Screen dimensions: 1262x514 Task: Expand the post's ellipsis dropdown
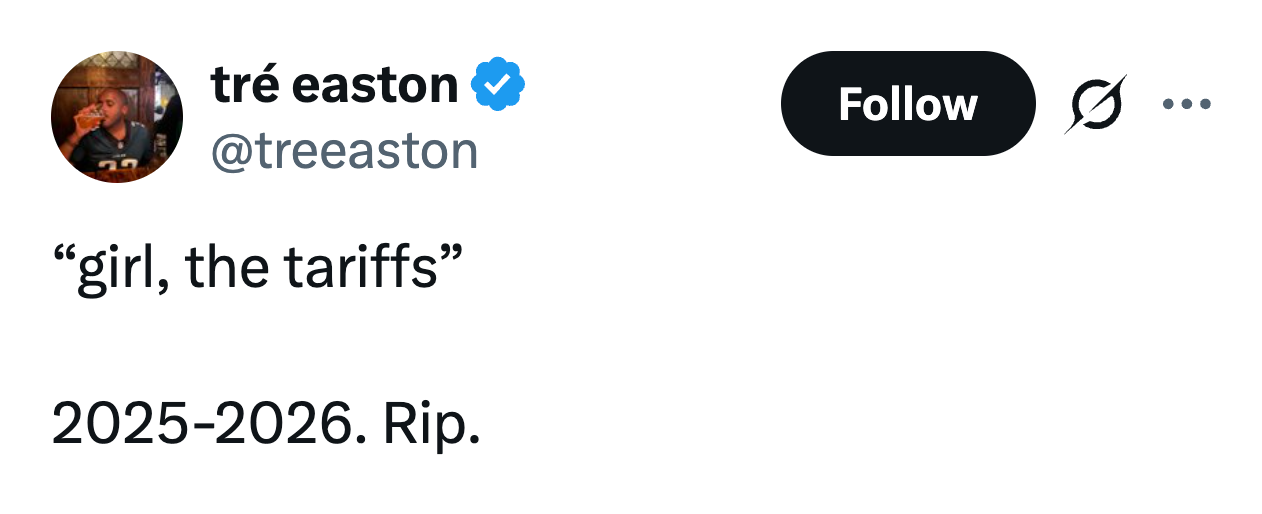[x=1187, y=103]
